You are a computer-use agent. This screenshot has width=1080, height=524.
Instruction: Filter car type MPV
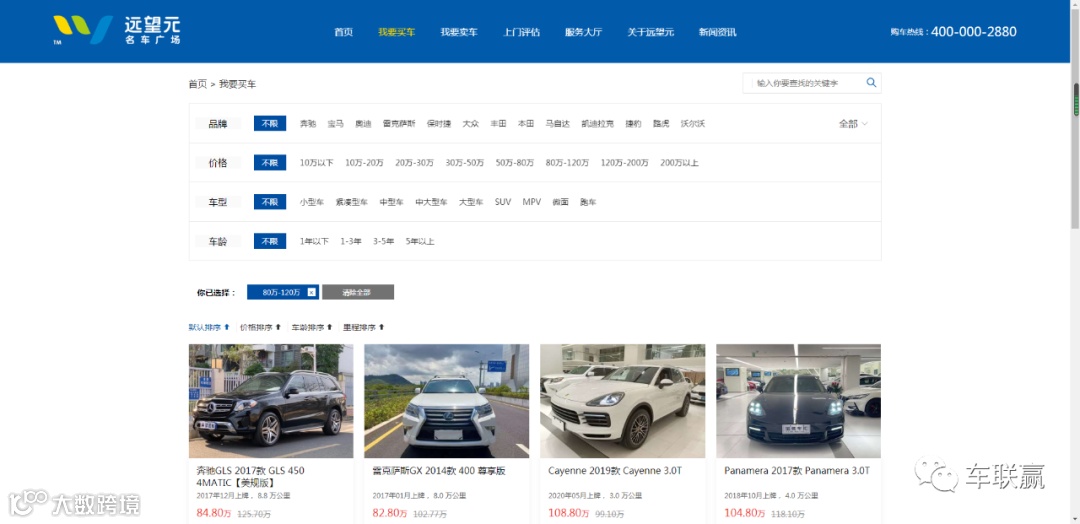click(x=532, y=202)
